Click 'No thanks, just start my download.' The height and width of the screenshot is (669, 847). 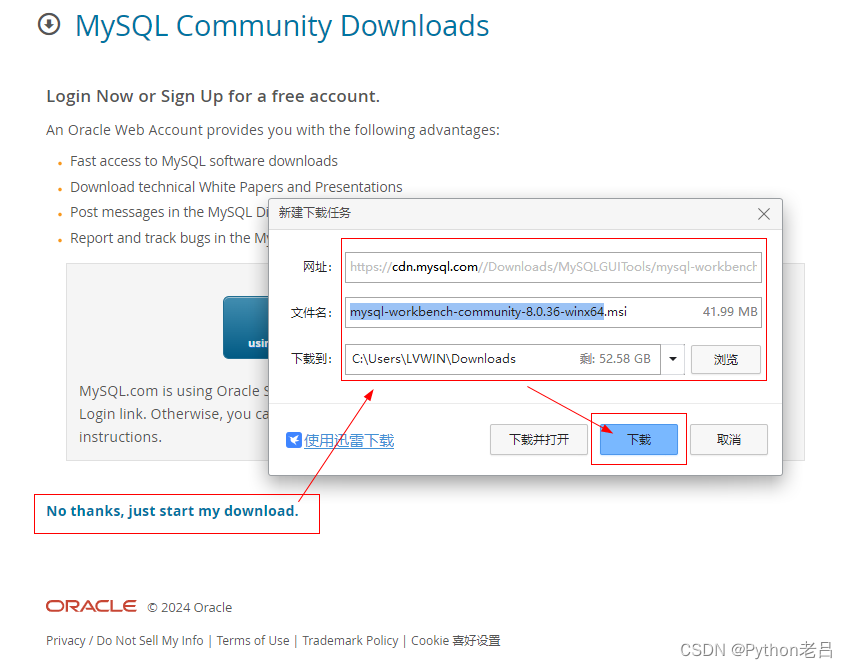172,511
